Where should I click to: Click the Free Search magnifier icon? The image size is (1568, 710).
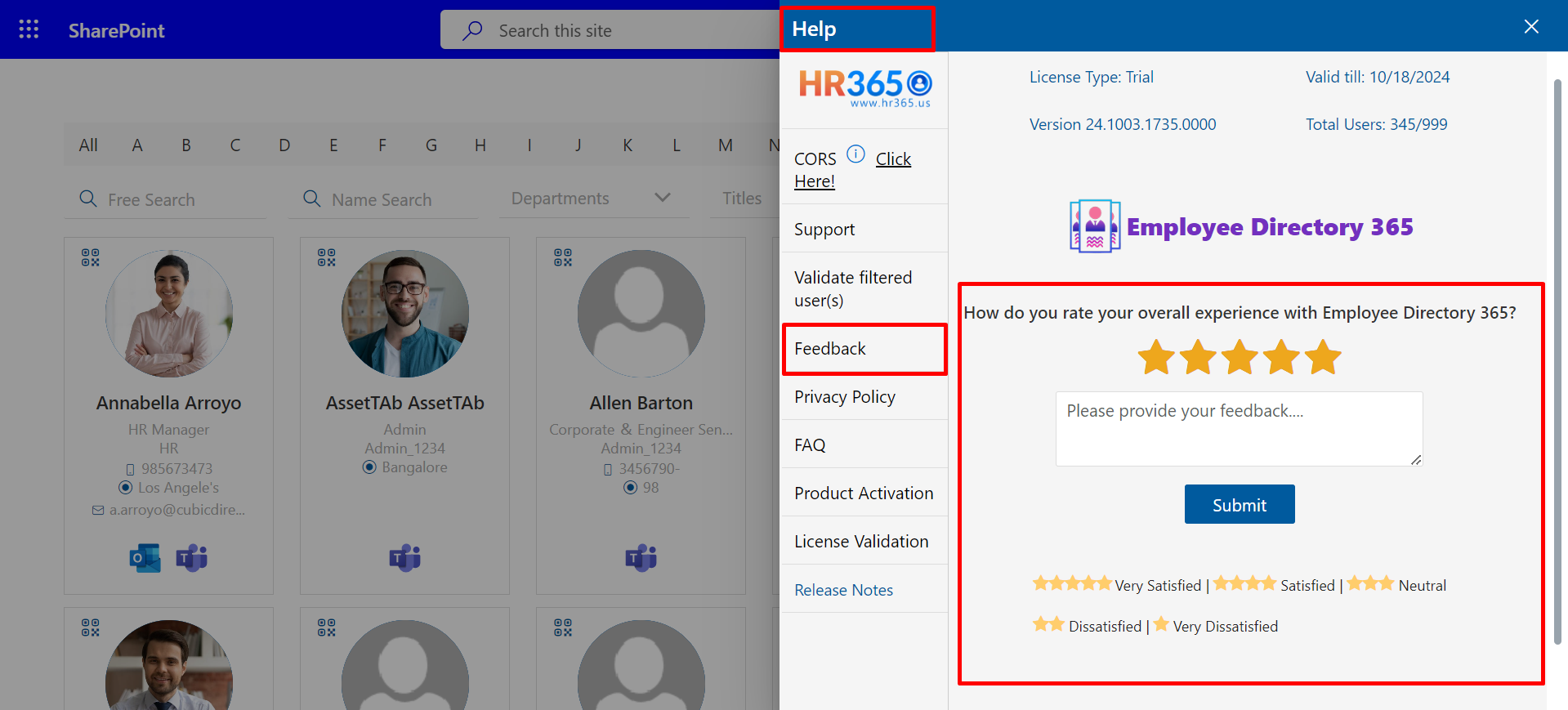click(88, 199)
